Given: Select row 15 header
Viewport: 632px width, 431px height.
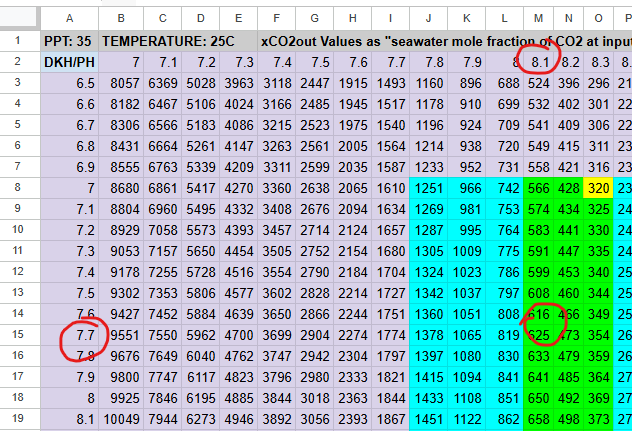Looking at the screenshot, I should pos(20,335).
